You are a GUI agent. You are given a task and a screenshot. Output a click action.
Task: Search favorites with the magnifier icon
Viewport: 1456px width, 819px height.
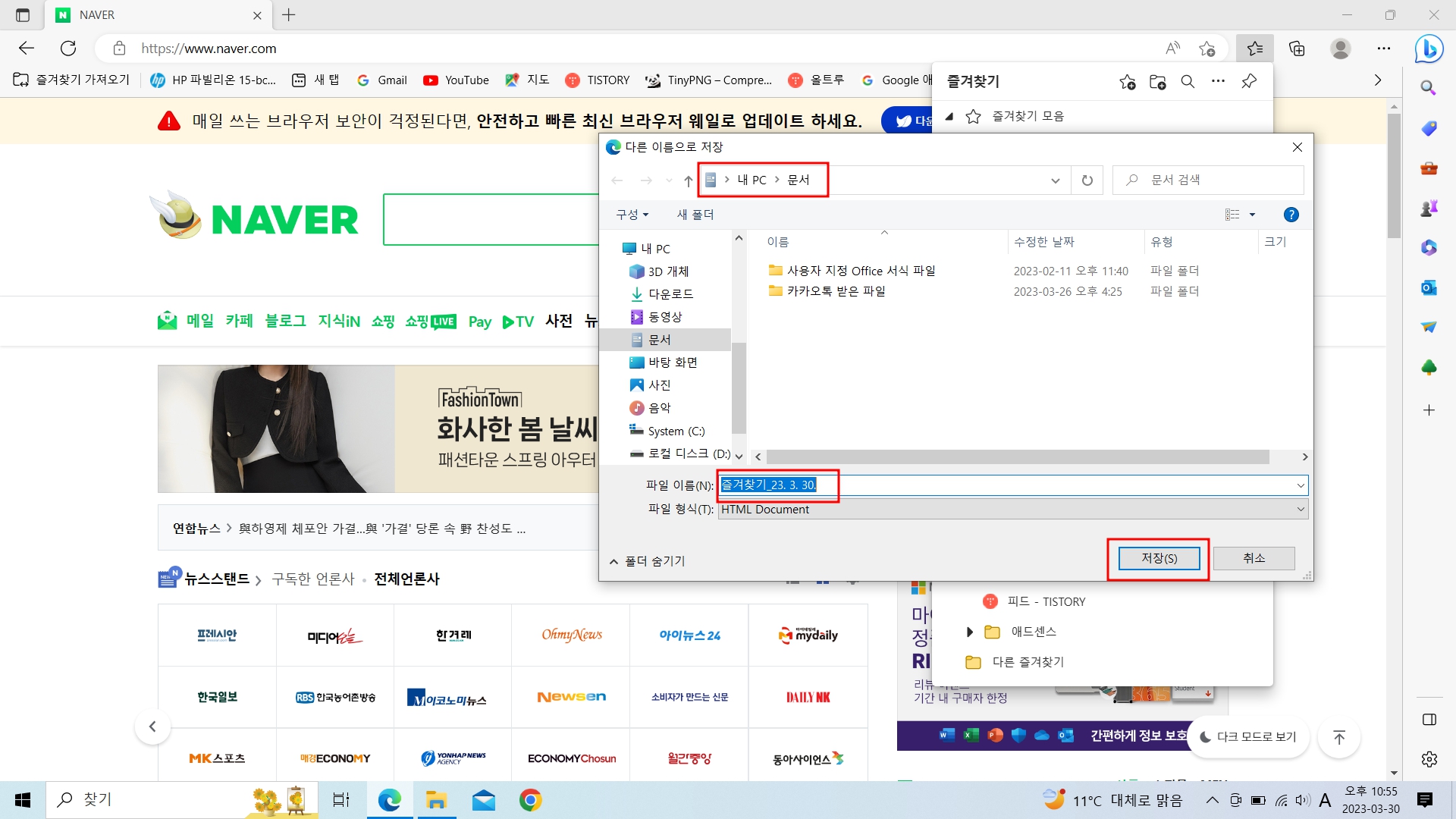pyautogui.click(x=1188, y=82)
